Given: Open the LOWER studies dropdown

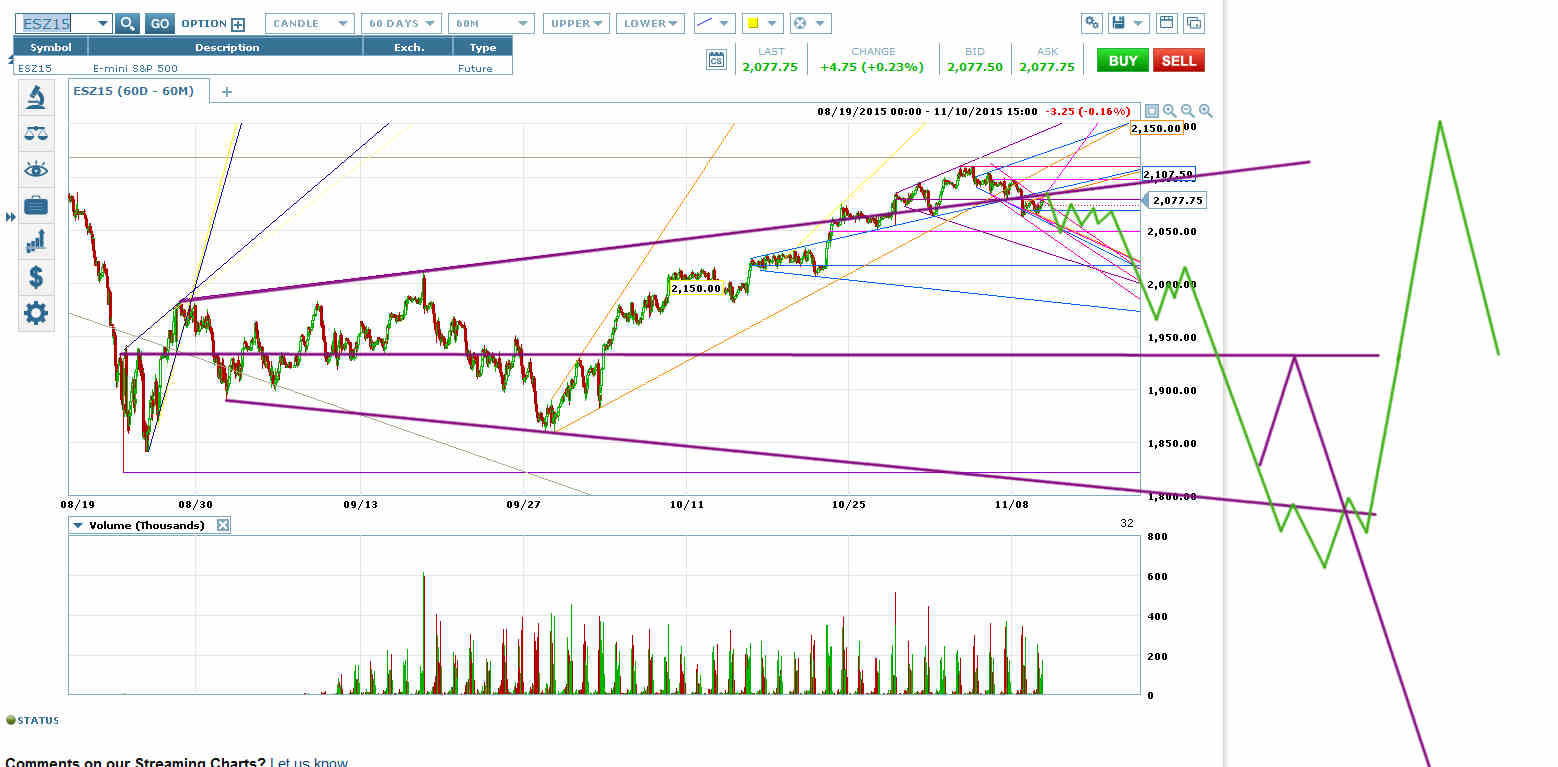Looking at the screenshot, I should tap(650, 23).
